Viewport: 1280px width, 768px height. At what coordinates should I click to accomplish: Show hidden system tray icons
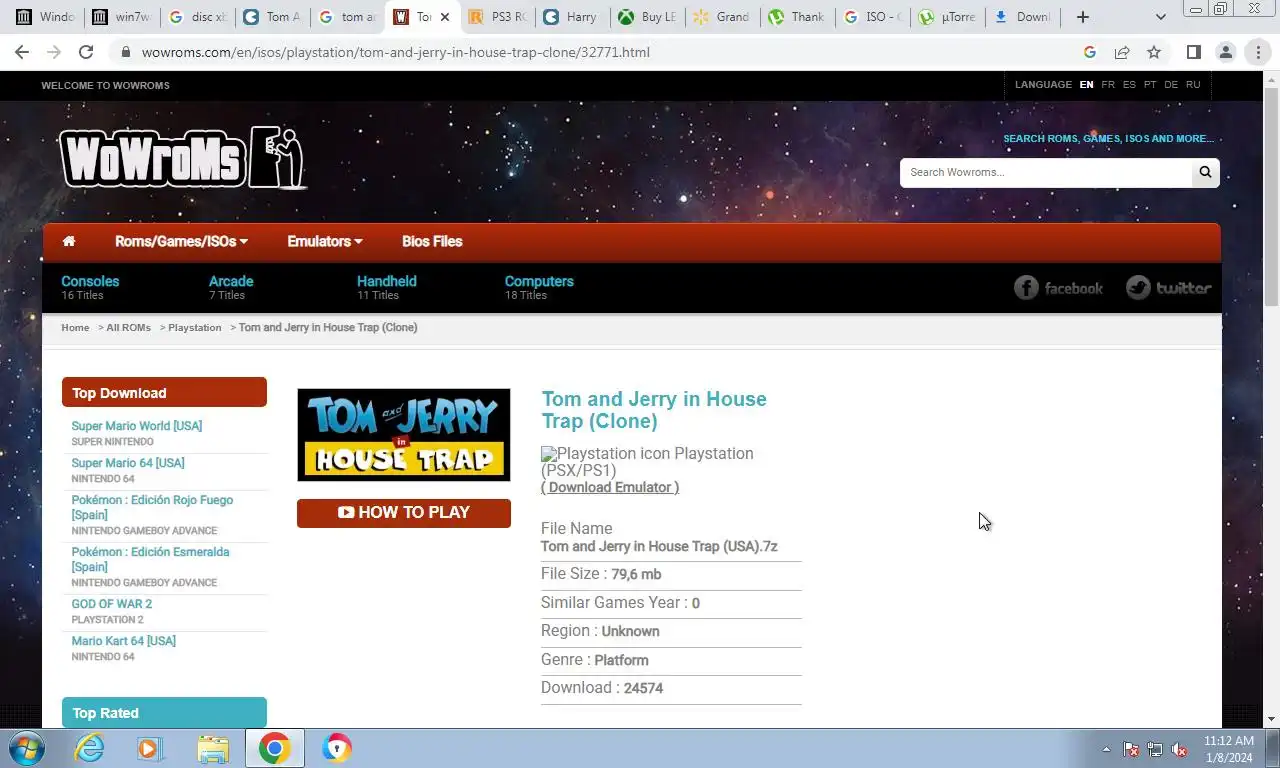point(1106,749)
